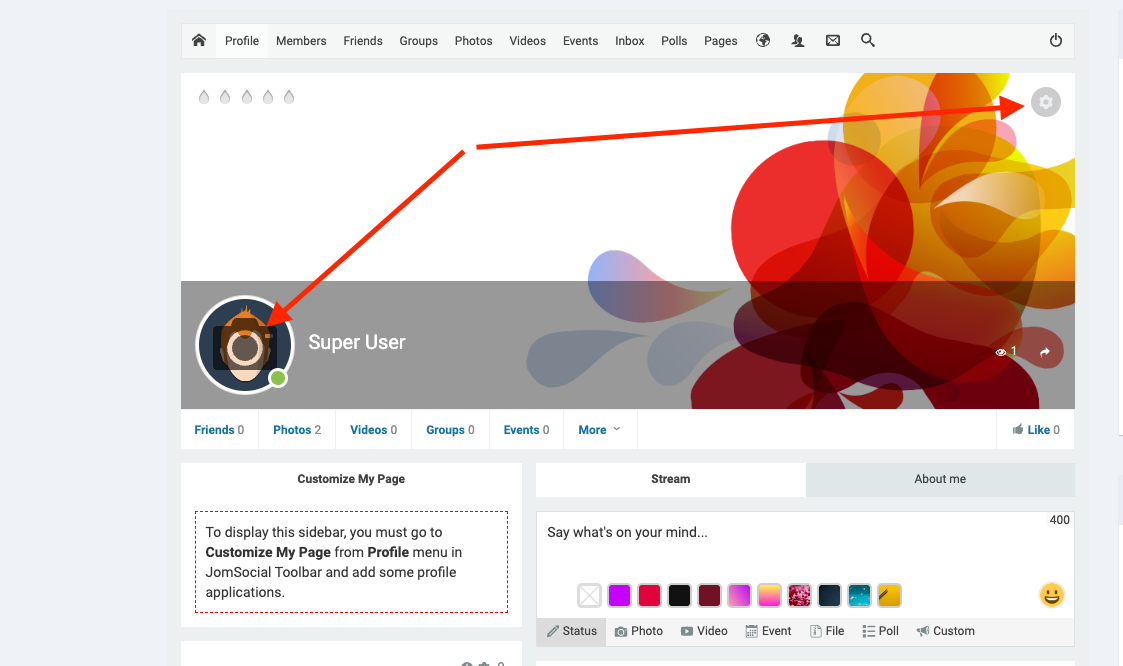The width and height of the screenshot is (1123, 666).
Task: Select the Poll post type
Action: (x=880, y=631)
